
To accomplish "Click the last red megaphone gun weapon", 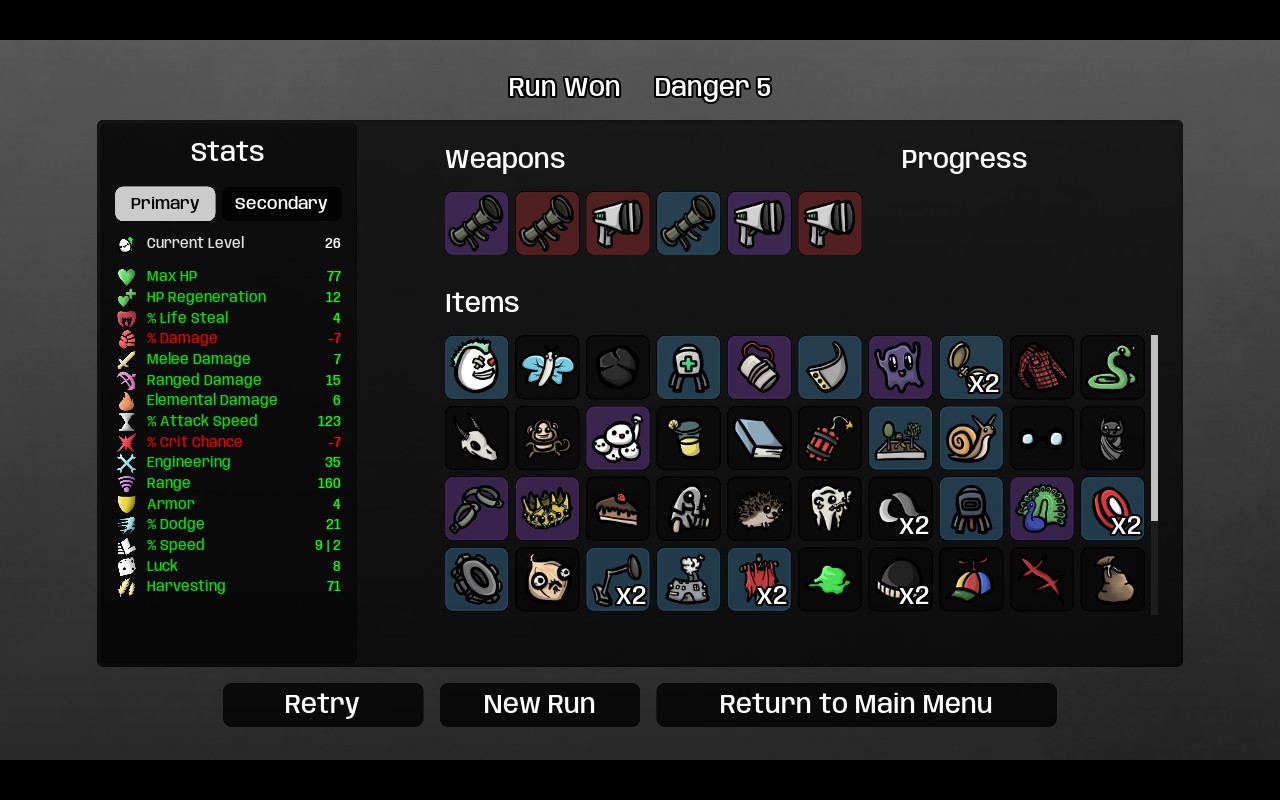I will coord(830,224).
